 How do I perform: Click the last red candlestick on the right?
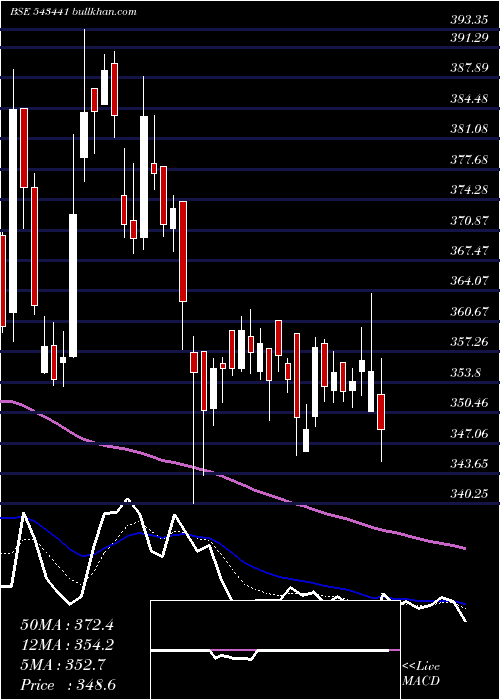[x=381, y=412]
